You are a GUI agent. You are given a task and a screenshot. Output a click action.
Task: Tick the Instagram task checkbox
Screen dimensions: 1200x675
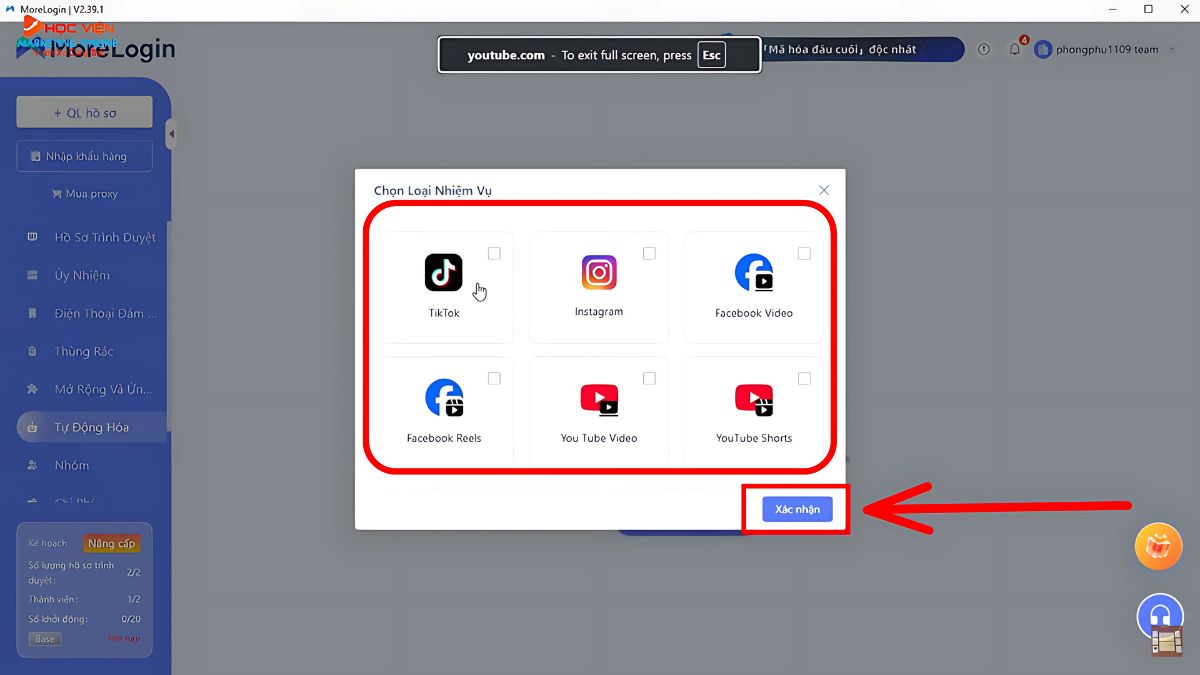[x=649, y=254]
